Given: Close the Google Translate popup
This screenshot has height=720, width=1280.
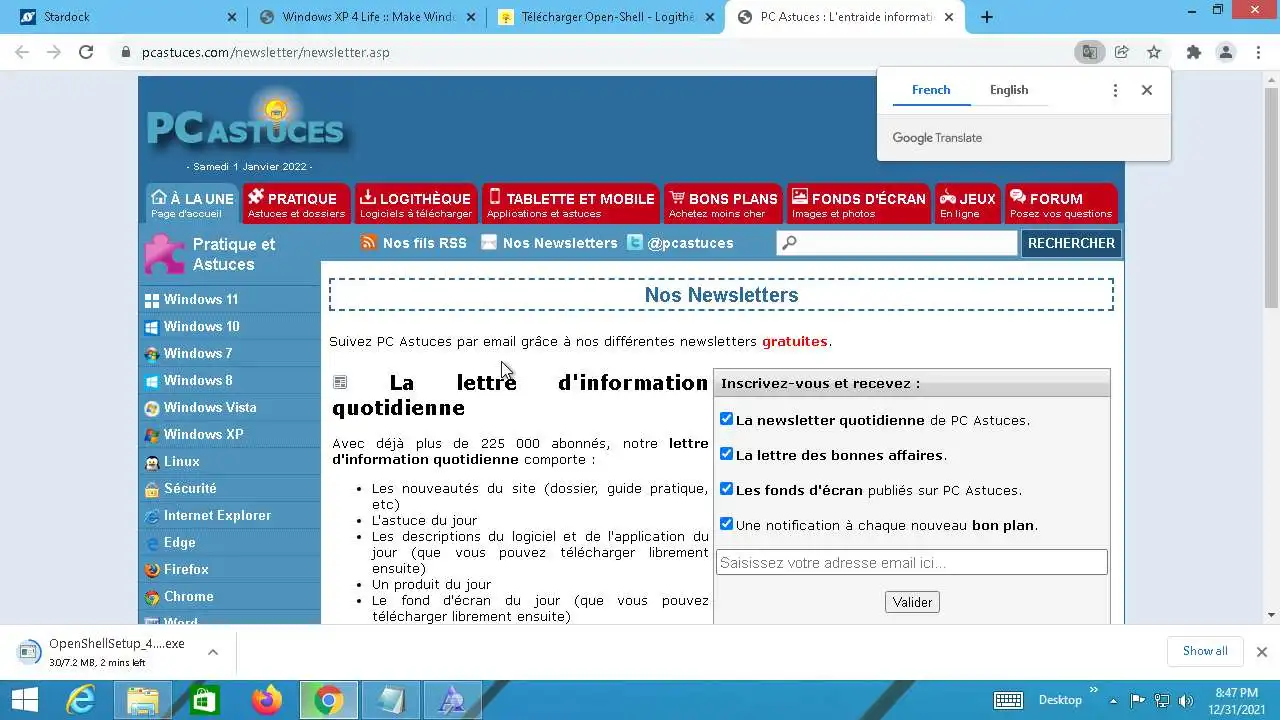Looking at the screenshot, I should pos(1147,90).
